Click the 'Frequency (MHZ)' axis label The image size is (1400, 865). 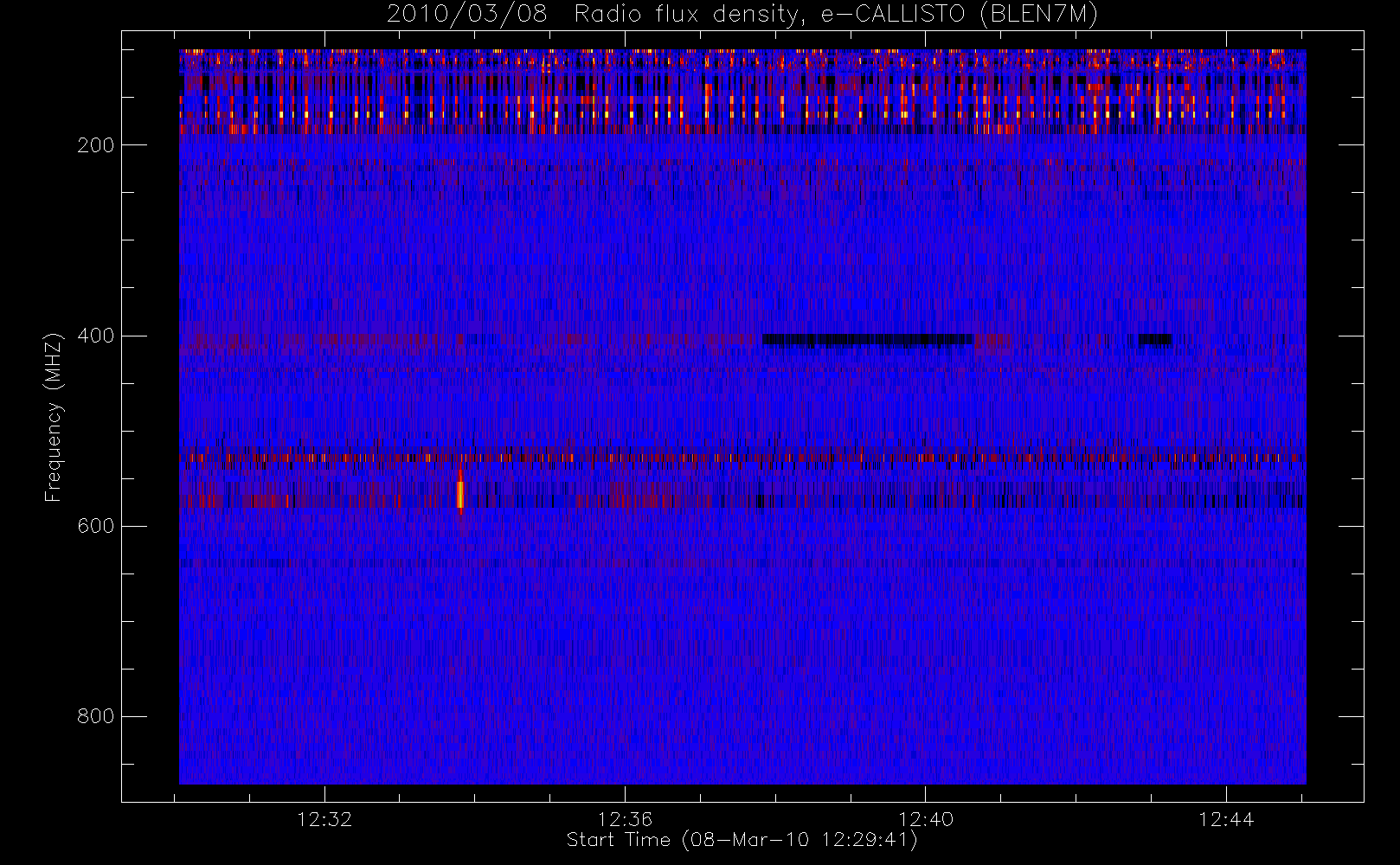pyautogui.click(x=54, y=417)
